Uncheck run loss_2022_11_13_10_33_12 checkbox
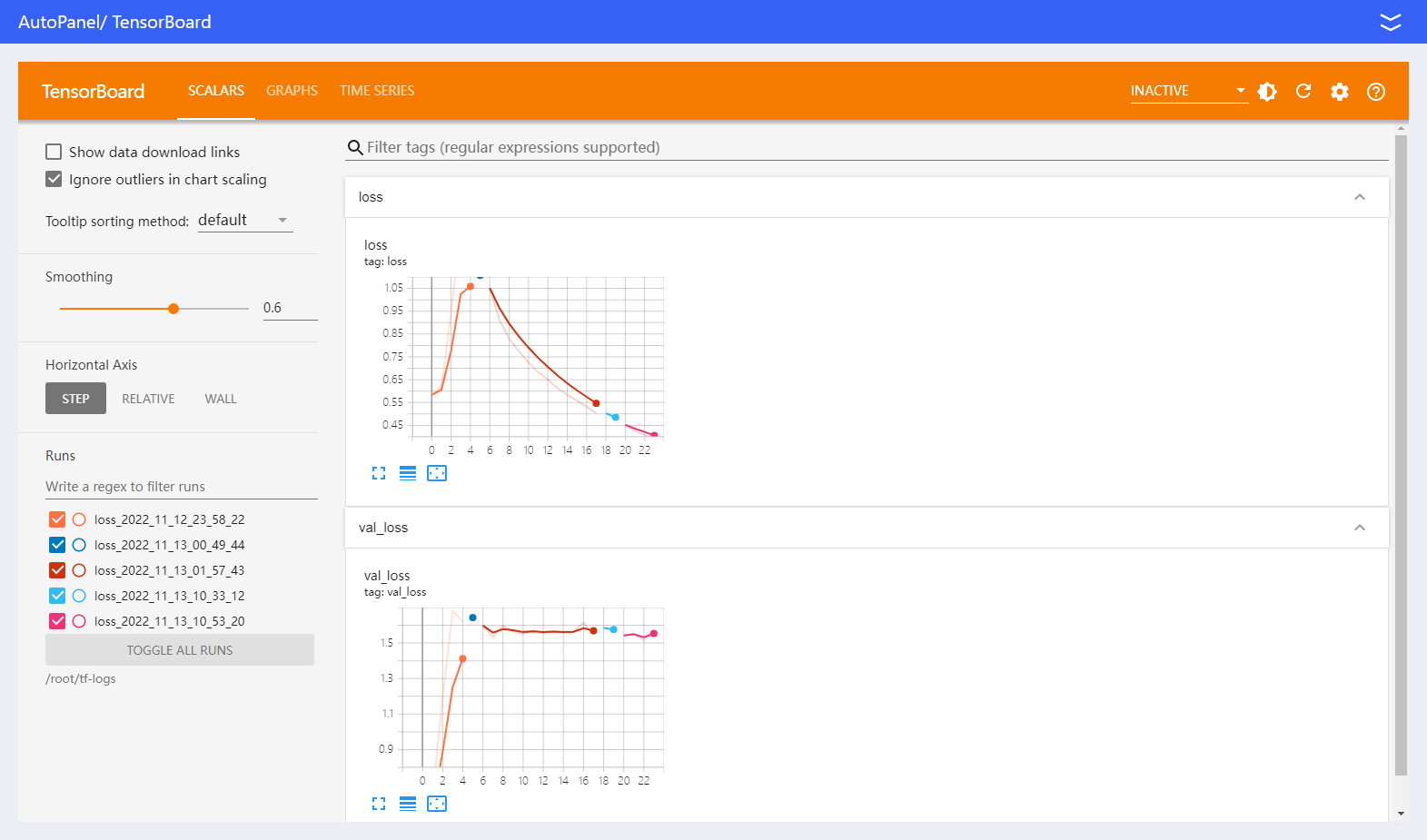The height and width of the screenshot is (840, 1427). click(x=57, y=596)
